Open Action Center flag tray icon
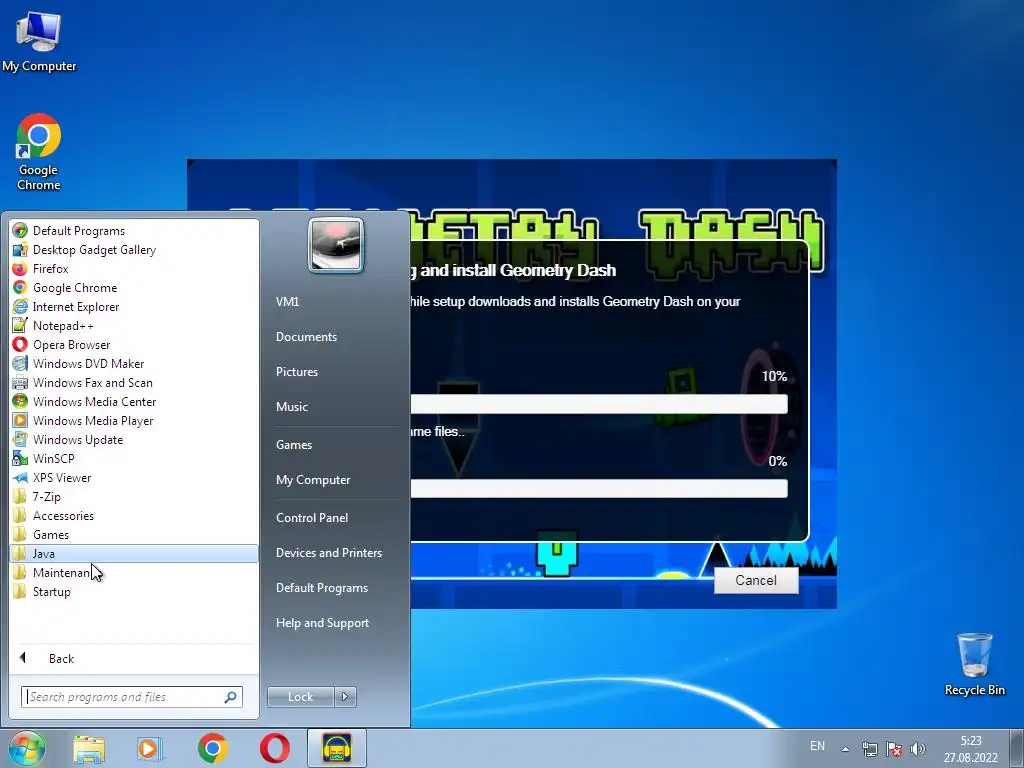 893,749
